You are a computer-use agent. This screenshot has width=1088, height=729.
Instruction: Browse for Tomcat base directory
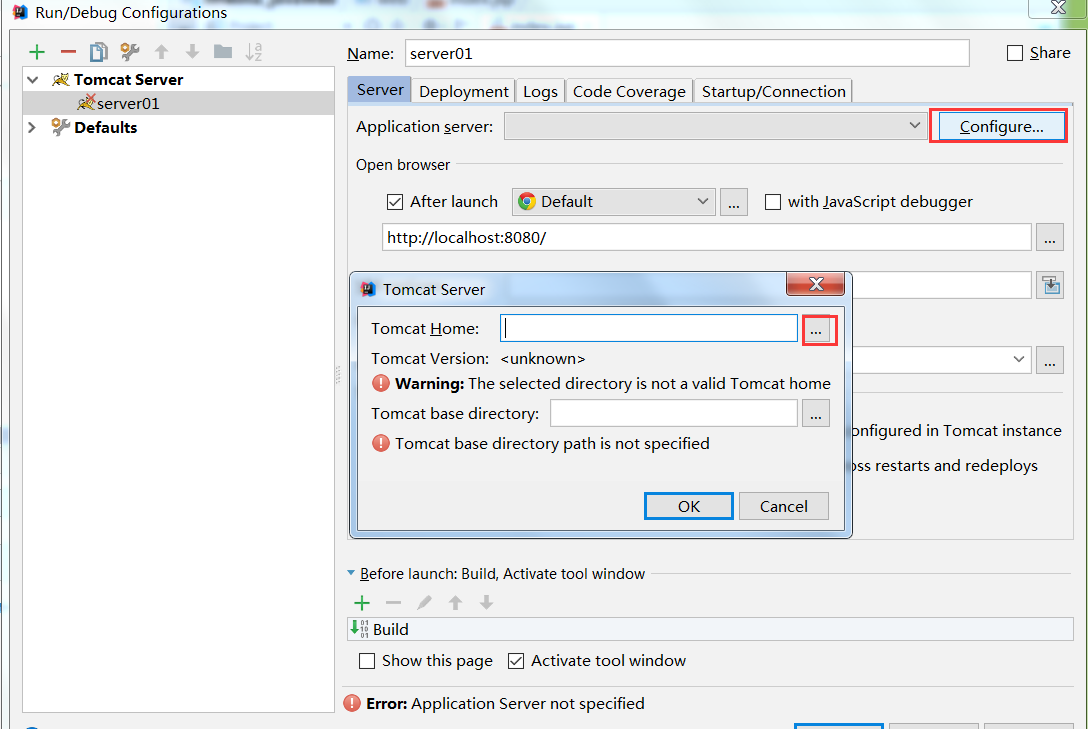(x=816, y=413)
